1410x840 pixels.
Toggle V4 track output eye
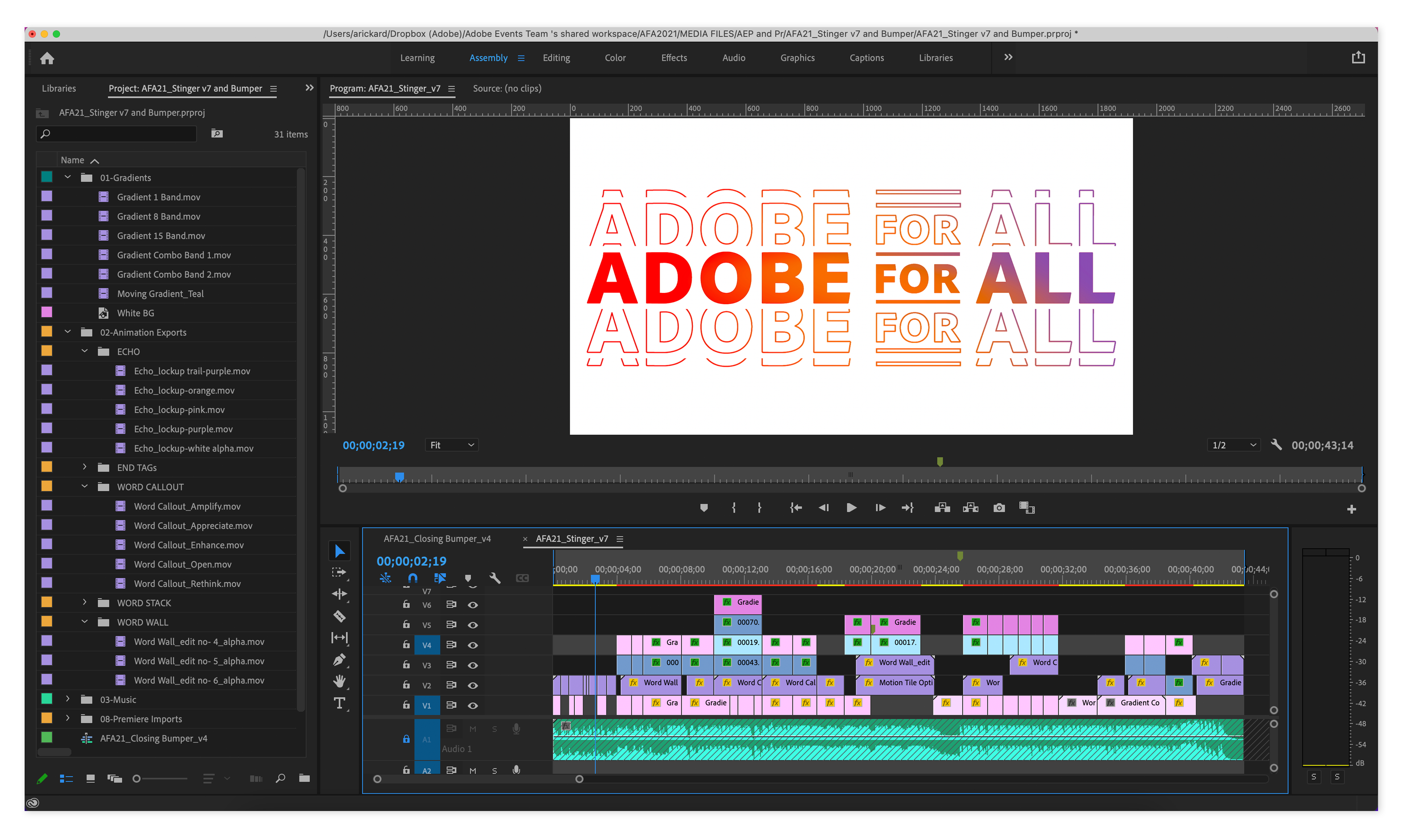click(x=473, y=646)
